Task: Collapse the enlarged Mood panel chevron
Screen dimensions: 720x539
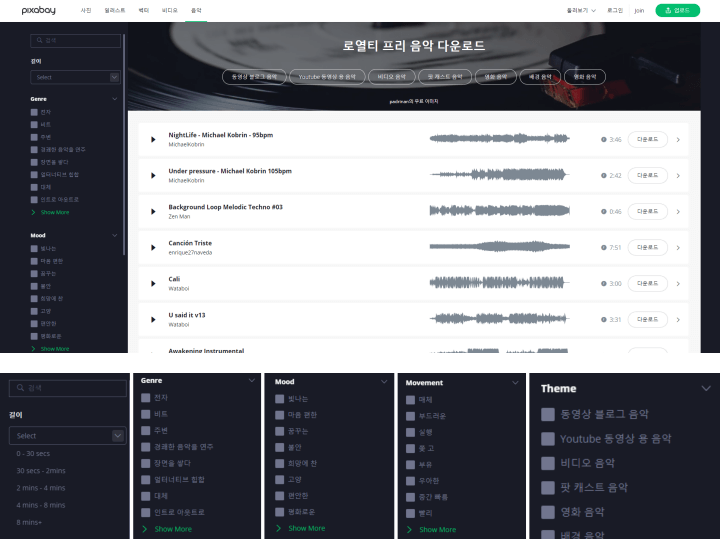Action: click(384, 382)
